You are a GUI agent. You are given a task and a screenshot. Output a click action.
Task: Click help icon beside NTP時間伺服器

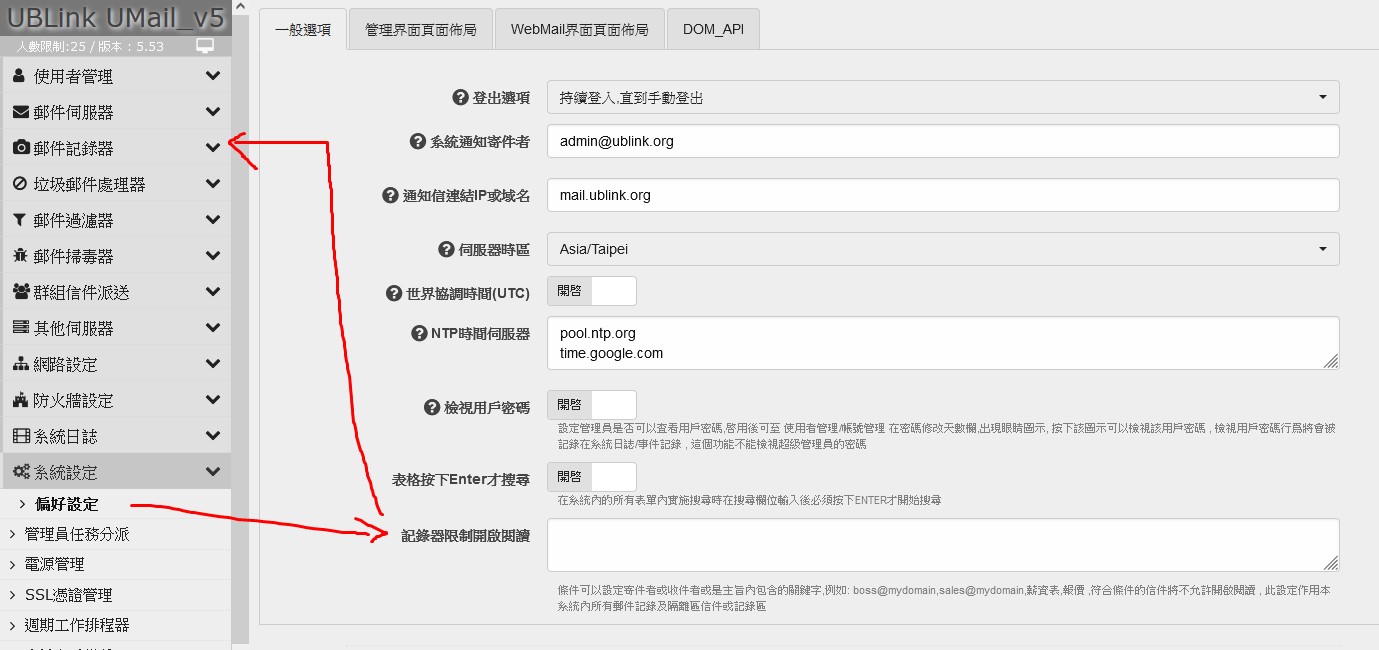419,333
